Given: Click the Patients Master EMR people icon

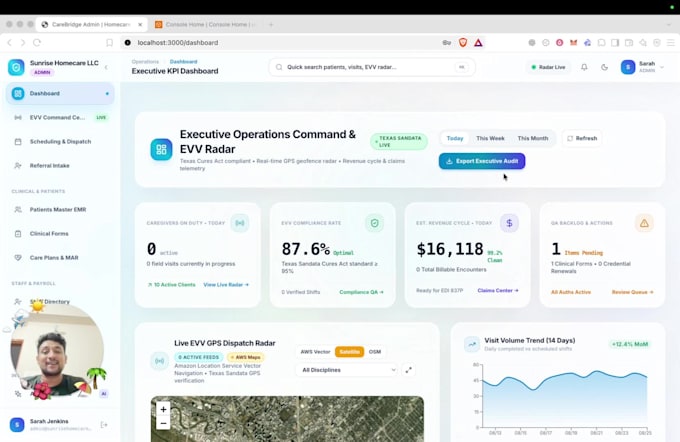Looking at the screenshot, I should [18, 210].
